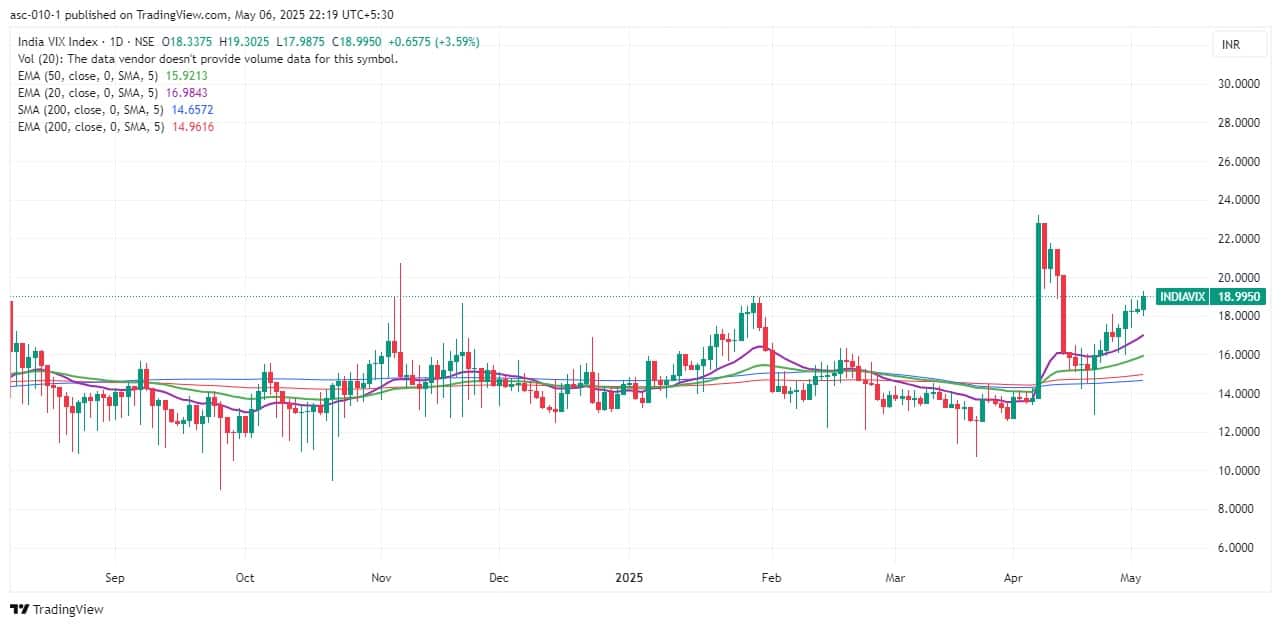Select the Vol (20) indicator legend
Viewport: 1281px width, 627px height.
tap(207, 59)
